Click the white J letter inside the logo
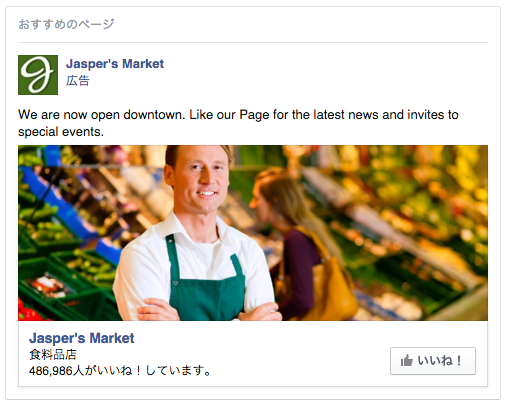Image resolution: width=506 pixels, height=407 pixels. tap(37, 75)
